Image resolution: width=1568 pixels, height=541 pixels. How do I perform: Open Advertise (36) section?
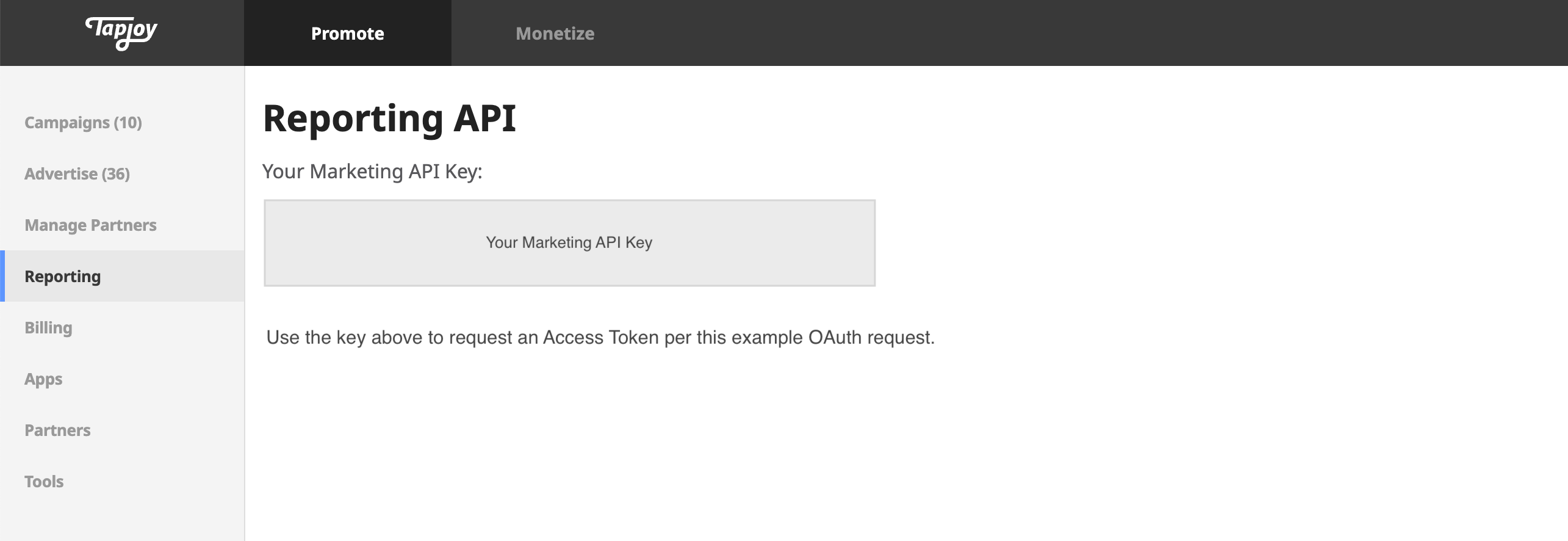(77, 174)
